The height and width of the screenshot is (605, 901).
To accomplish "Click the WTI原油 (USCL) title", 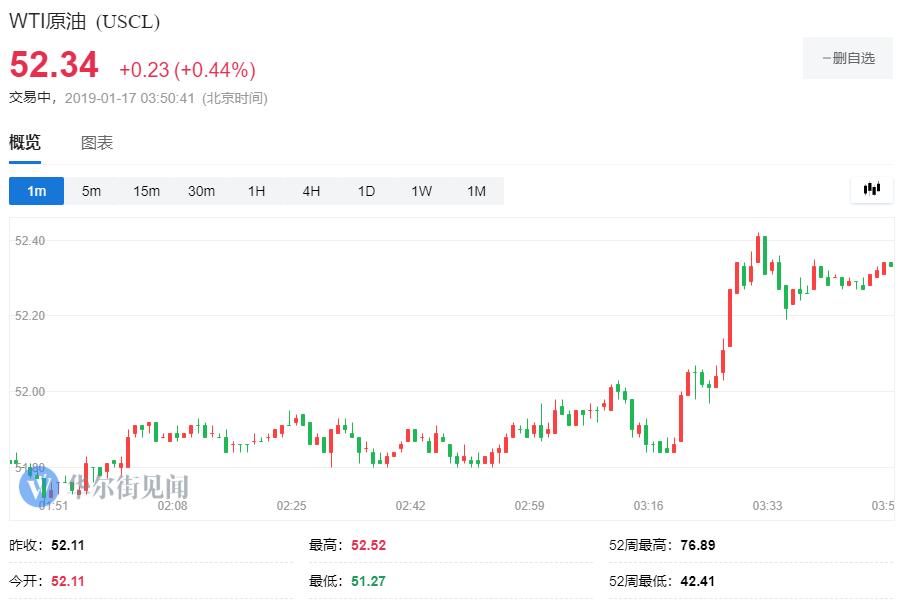I will tap(84, 21).
